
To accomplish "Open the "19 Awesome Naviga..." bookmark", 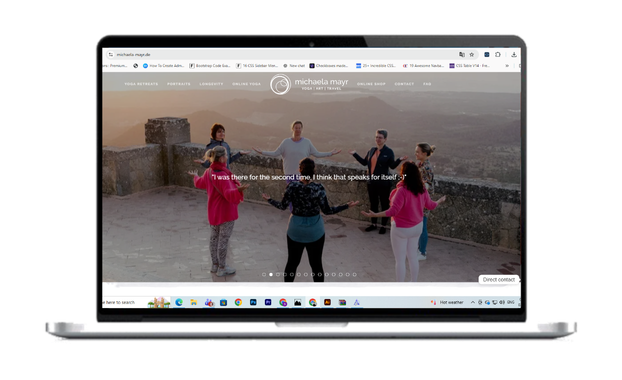I will coord(423,65).
